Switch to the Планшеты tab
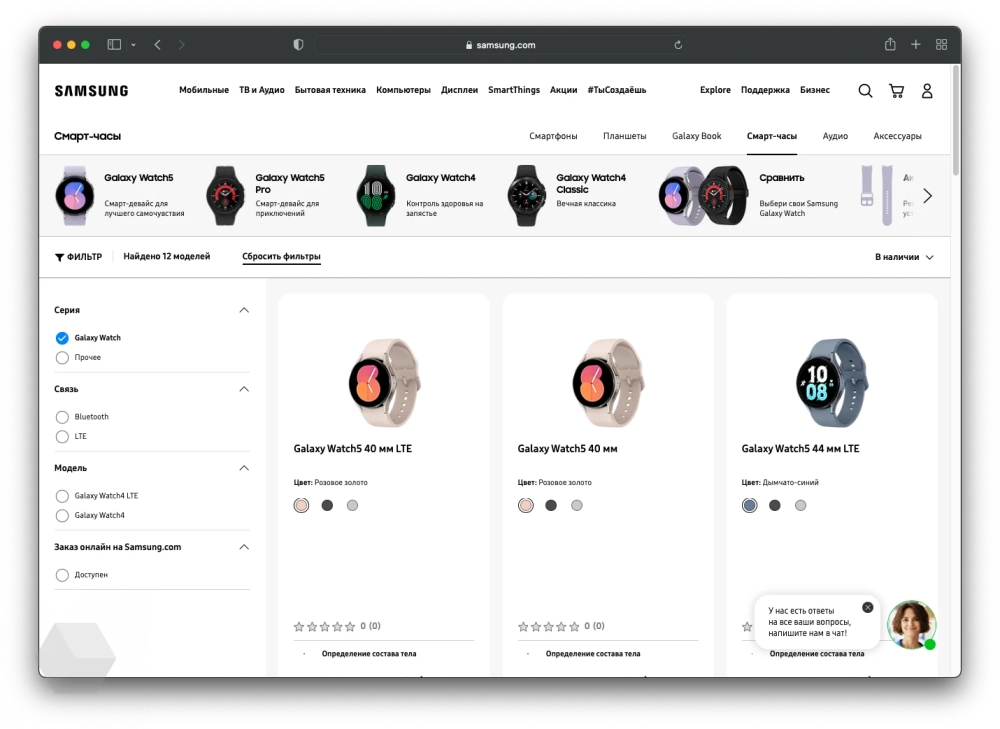Screen dimensions: 1000x729 point(624,136)
